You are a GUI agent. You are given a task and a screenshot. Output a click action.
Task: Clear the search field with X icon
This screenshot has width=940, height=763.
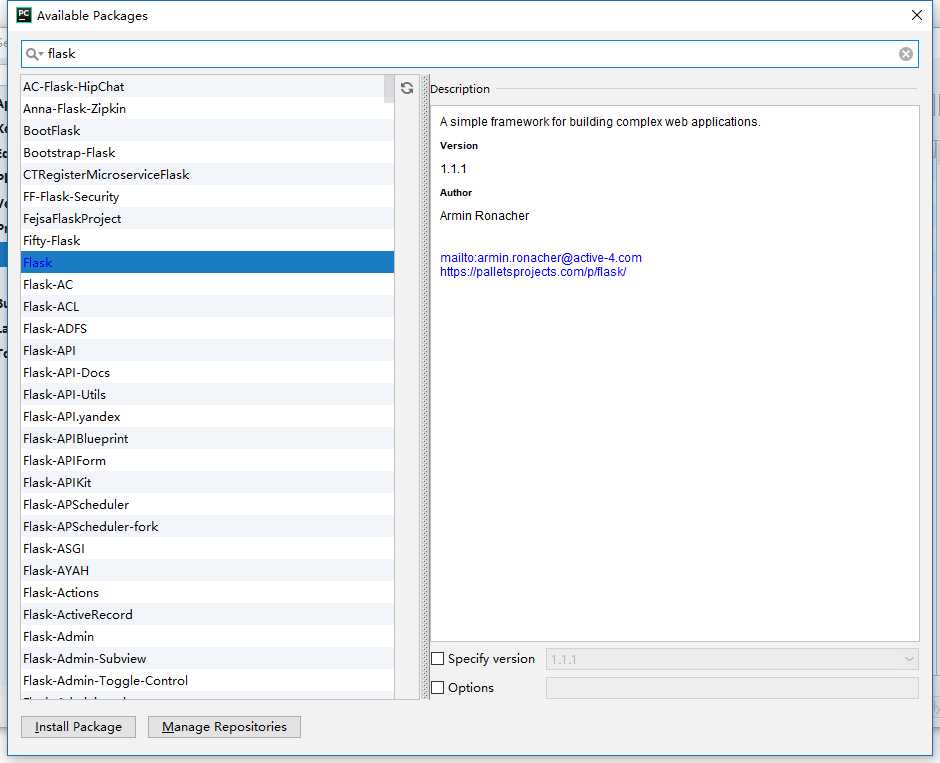tap(906, 54)
